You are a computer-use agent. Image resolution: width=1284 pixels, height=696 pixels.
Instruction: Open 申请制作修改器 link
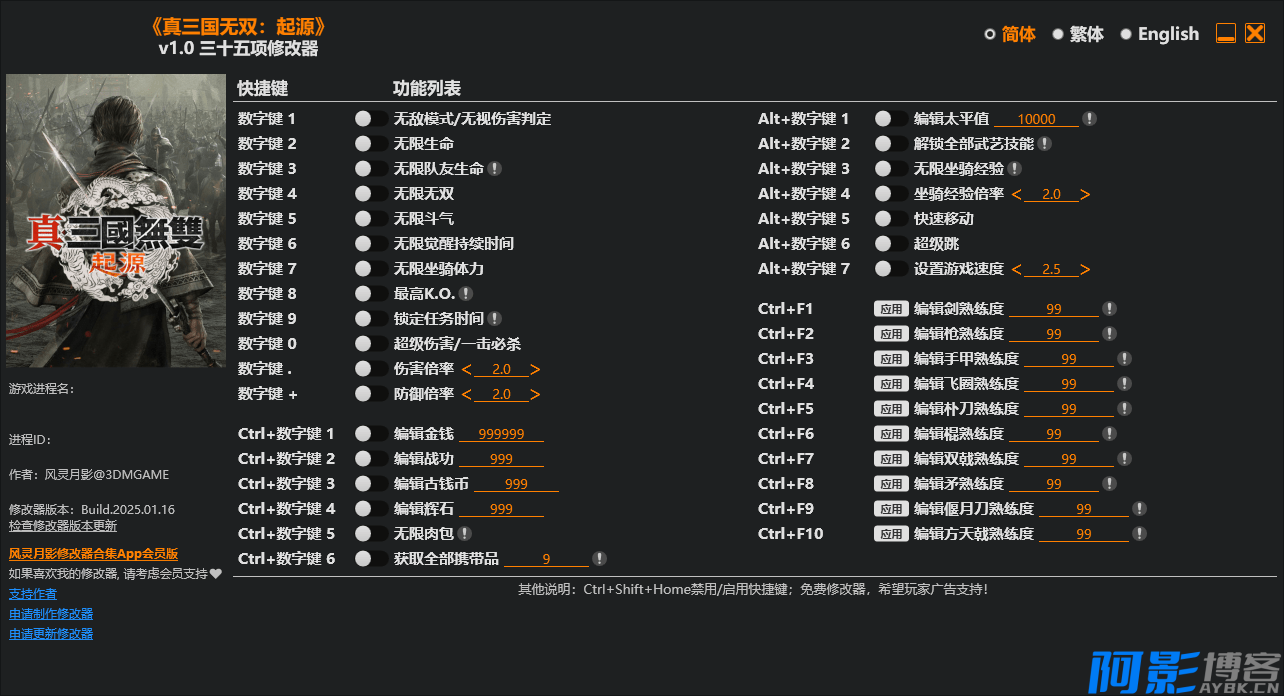(x=51, y=614)
